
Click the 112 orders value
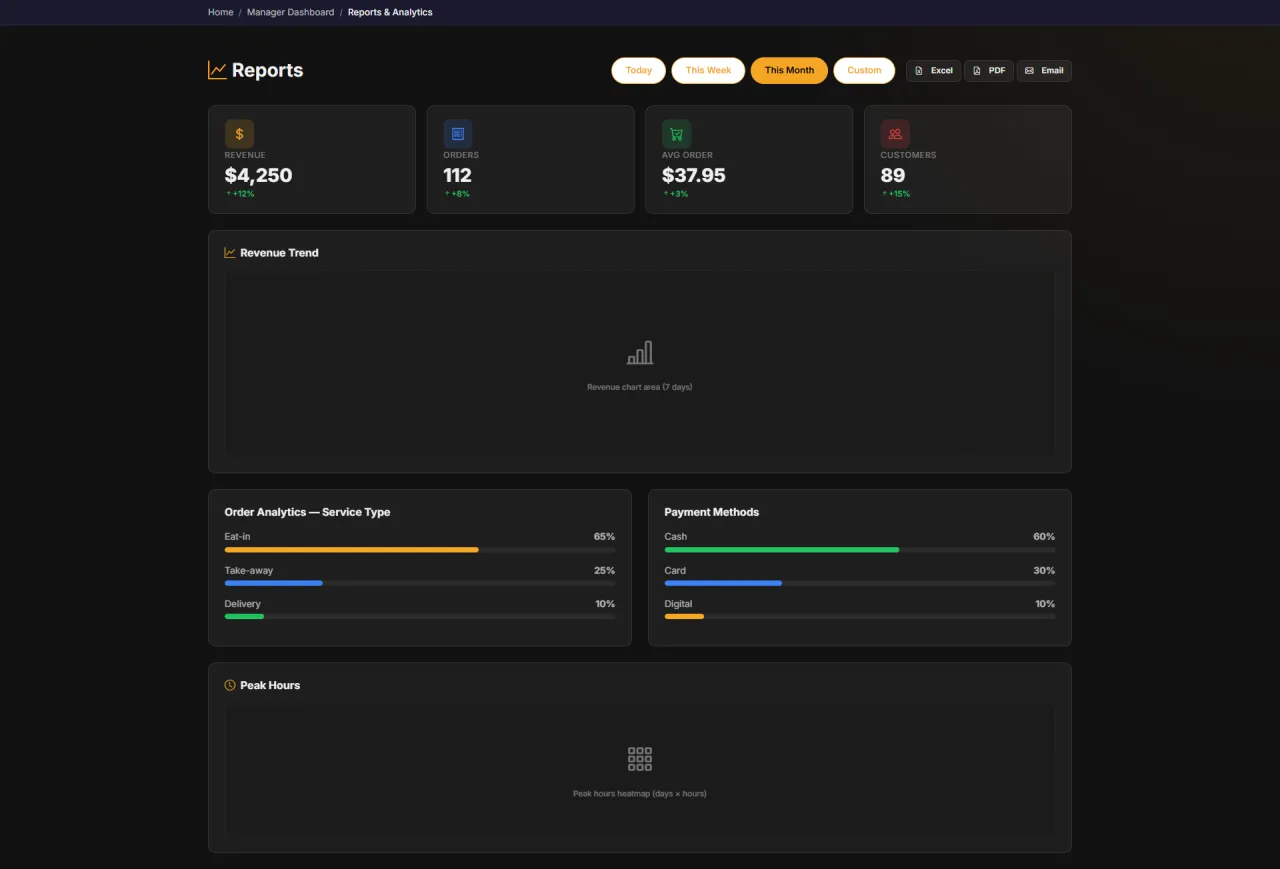pyautogui.click(x=458, y=175)
